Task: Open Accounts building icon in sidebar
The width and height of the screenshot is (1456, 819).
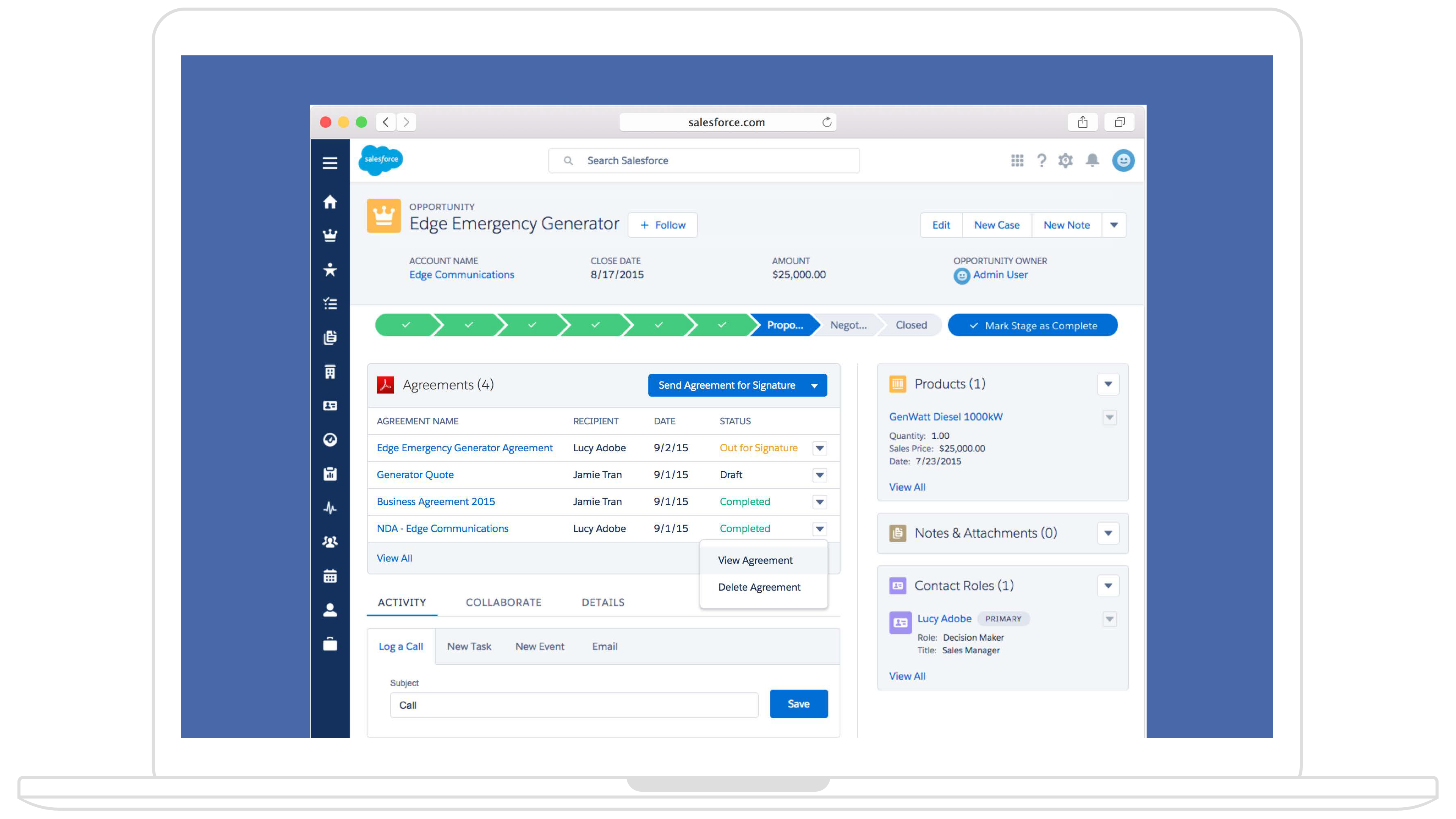Action: 330,371
